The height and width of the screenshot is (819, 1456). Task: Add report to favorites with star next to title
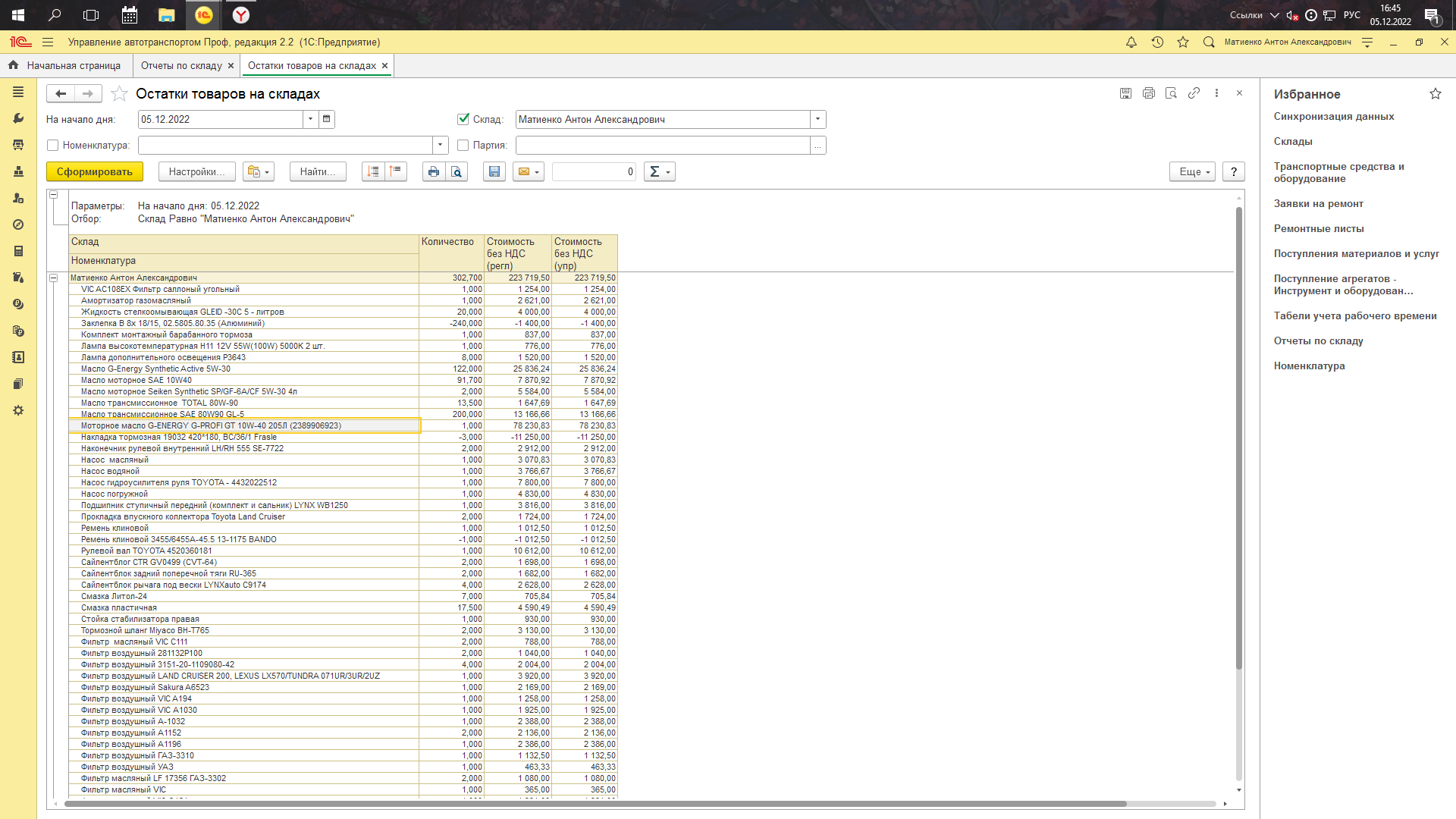(x=119, y=93)
